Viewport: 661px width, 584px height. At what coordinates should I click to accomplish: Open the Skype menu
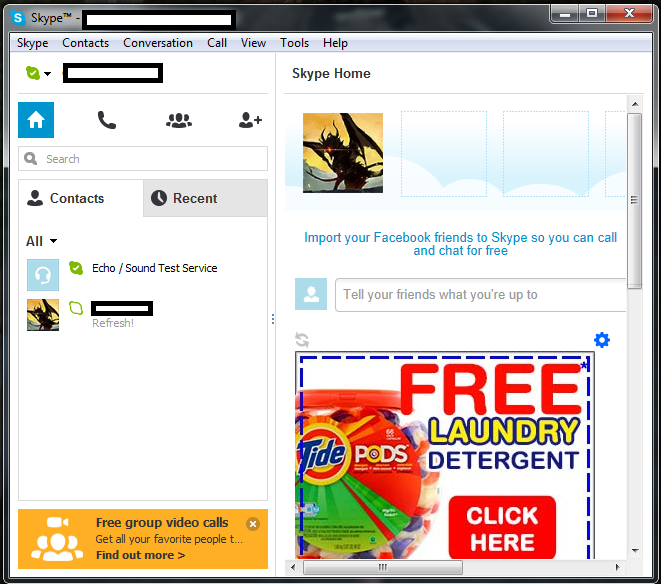click(x=32, y=43)
